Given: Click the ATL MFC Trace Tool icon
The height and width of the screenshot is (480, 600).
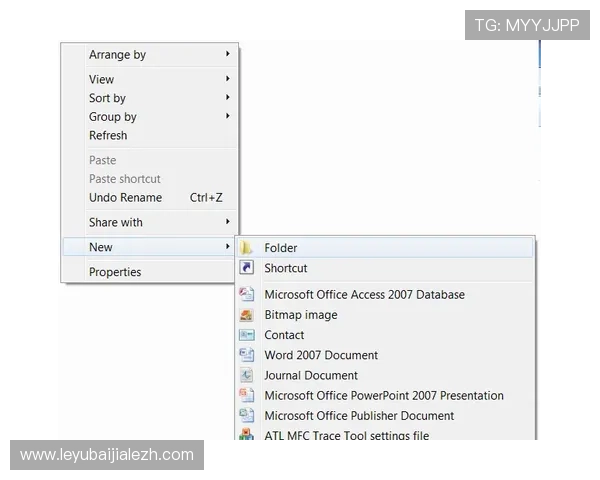Looking at the screenshot, I should point(247,435).
